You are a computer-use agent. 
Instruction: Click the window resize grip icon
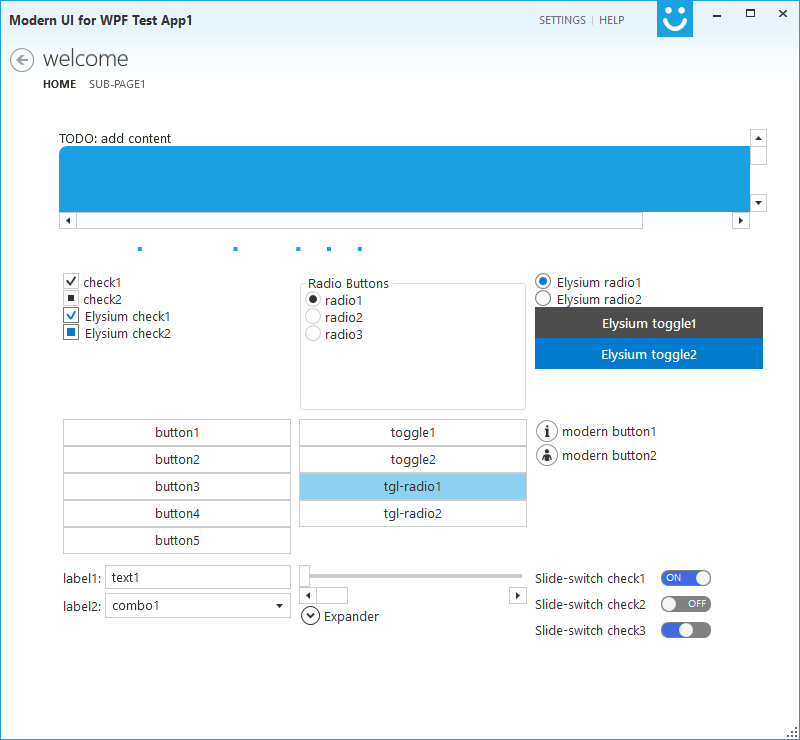(791, 732)
